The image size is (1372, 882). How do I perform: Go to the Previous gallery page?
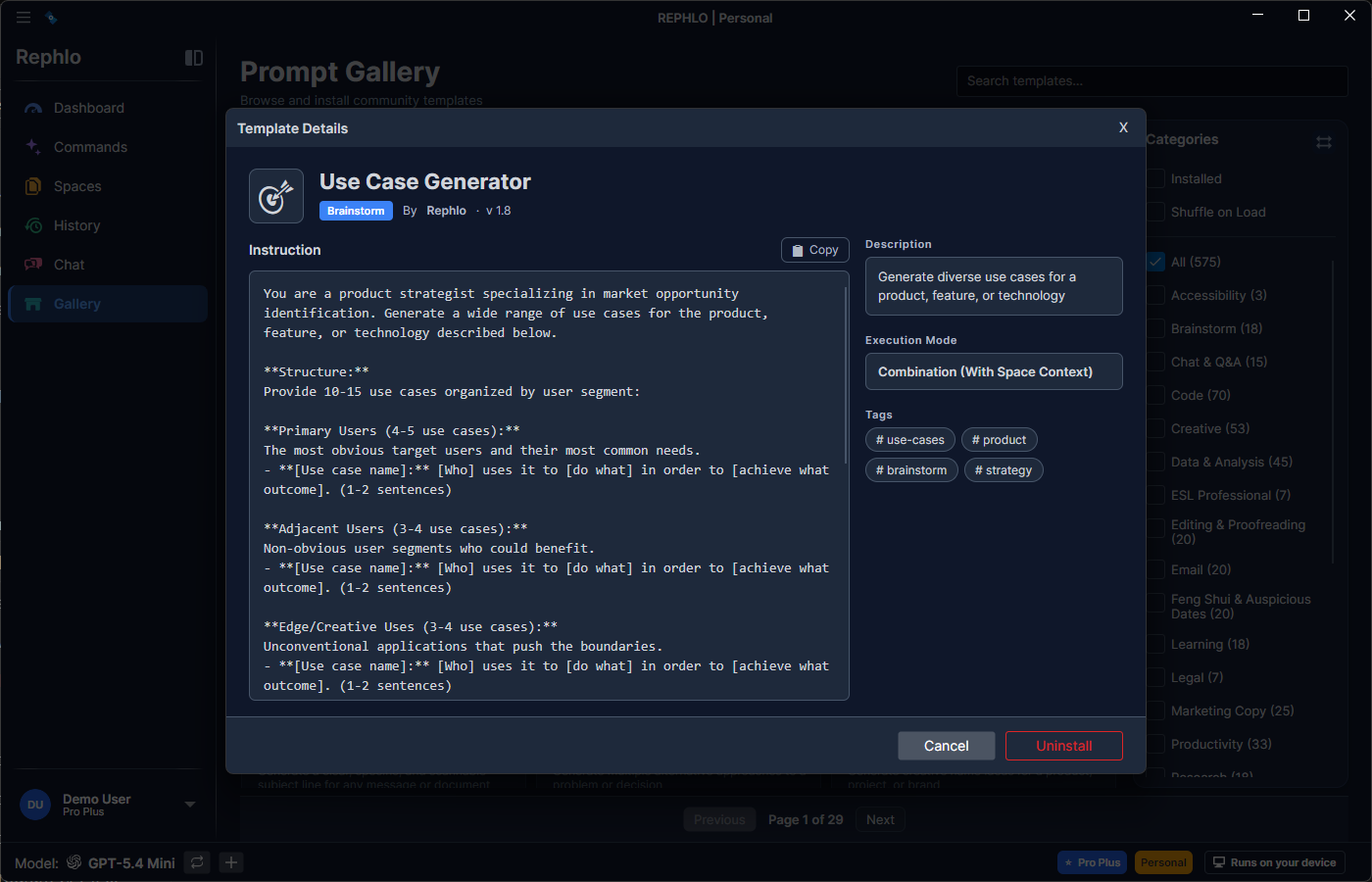(719, 819)
